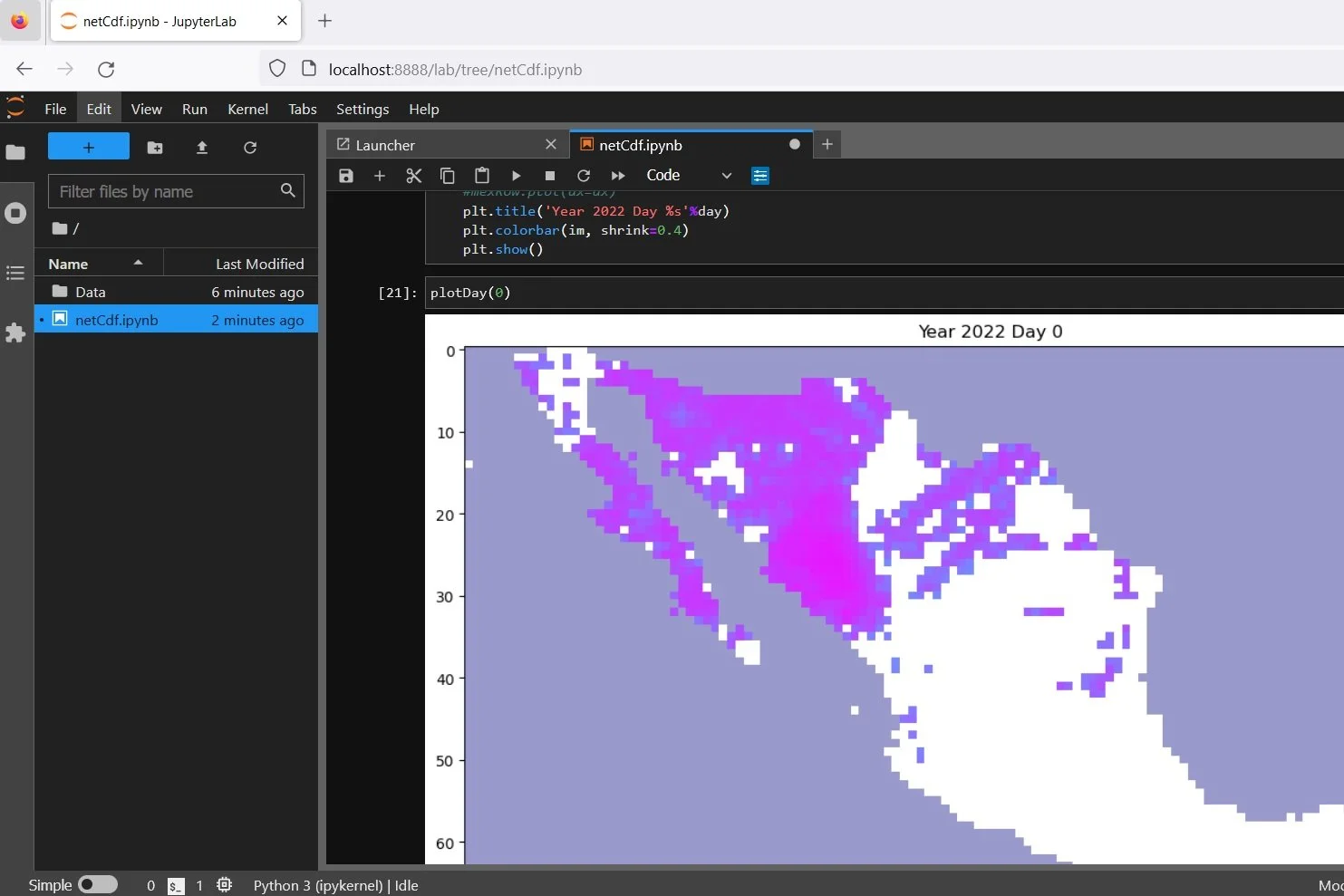Switch to the Launcher tab
Viewport: 1344px width, 896px height.
pos(384,144)
